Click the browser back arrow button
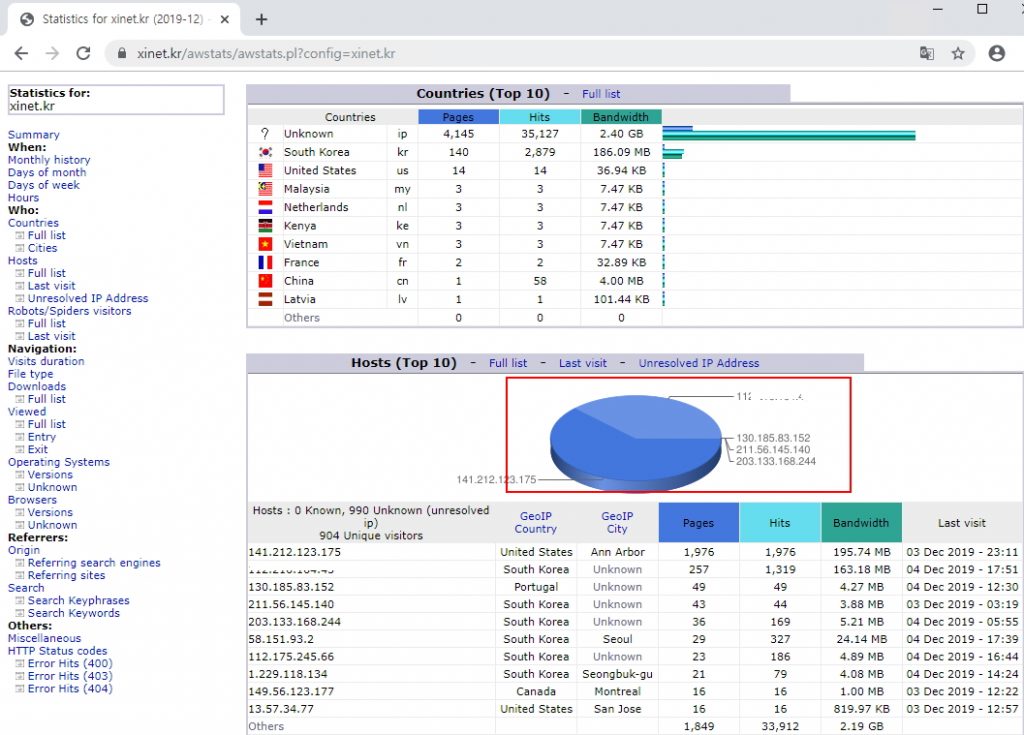This screenshot has height=735, width=1024. [x=22, y=54]
